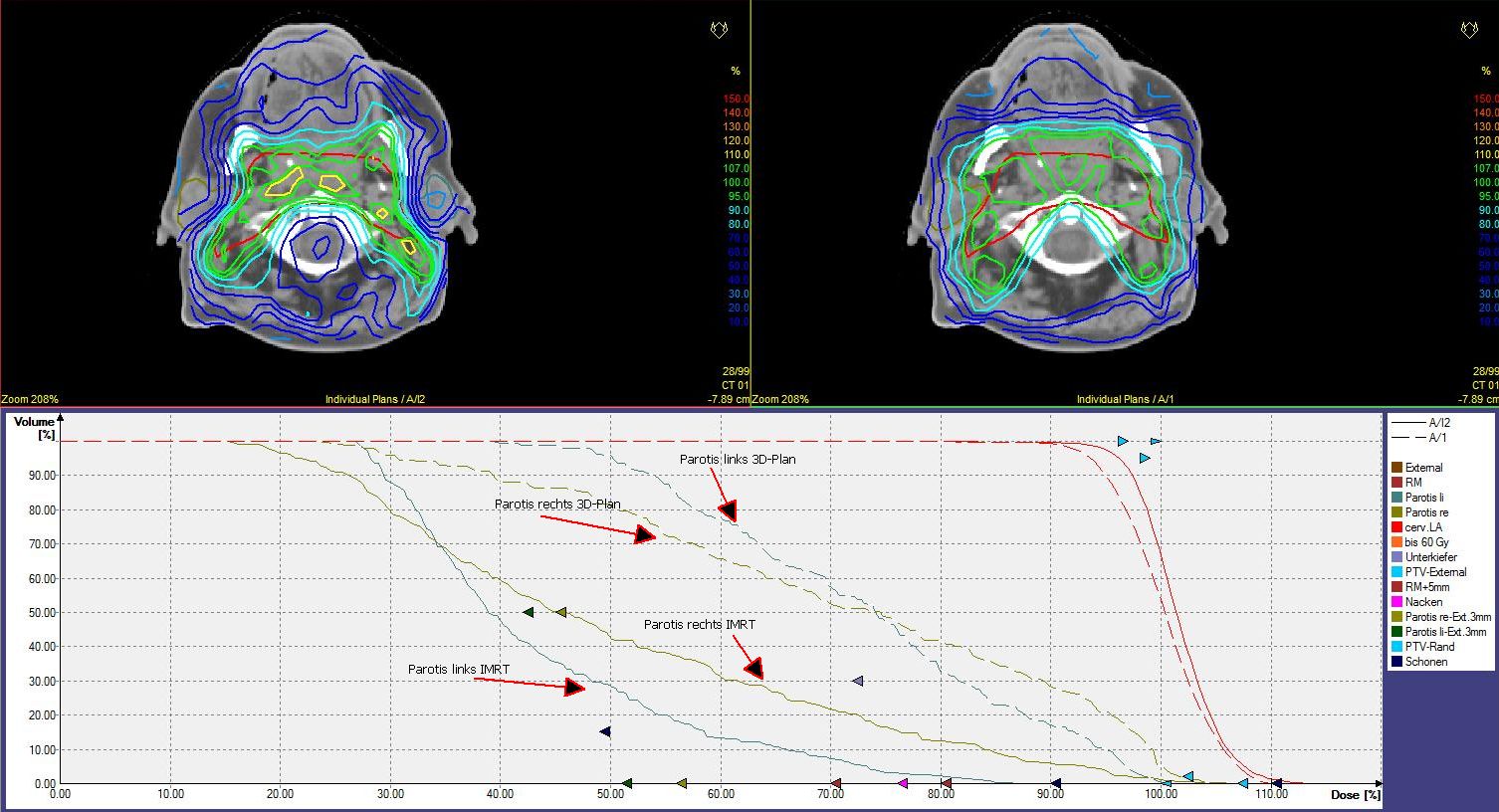Click the orientation icon in the right CT view

coord(1469,31)
